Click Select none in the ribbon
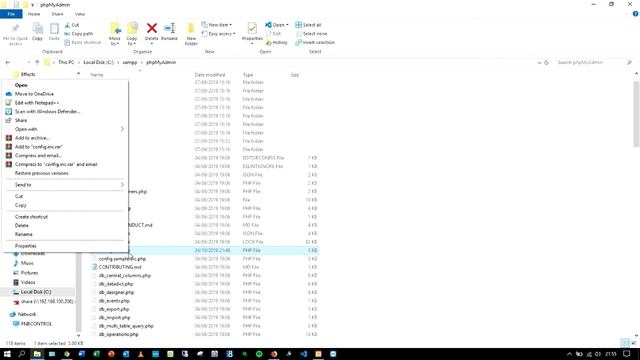Viewport: 640px width, 360px height. pos(311,33)
